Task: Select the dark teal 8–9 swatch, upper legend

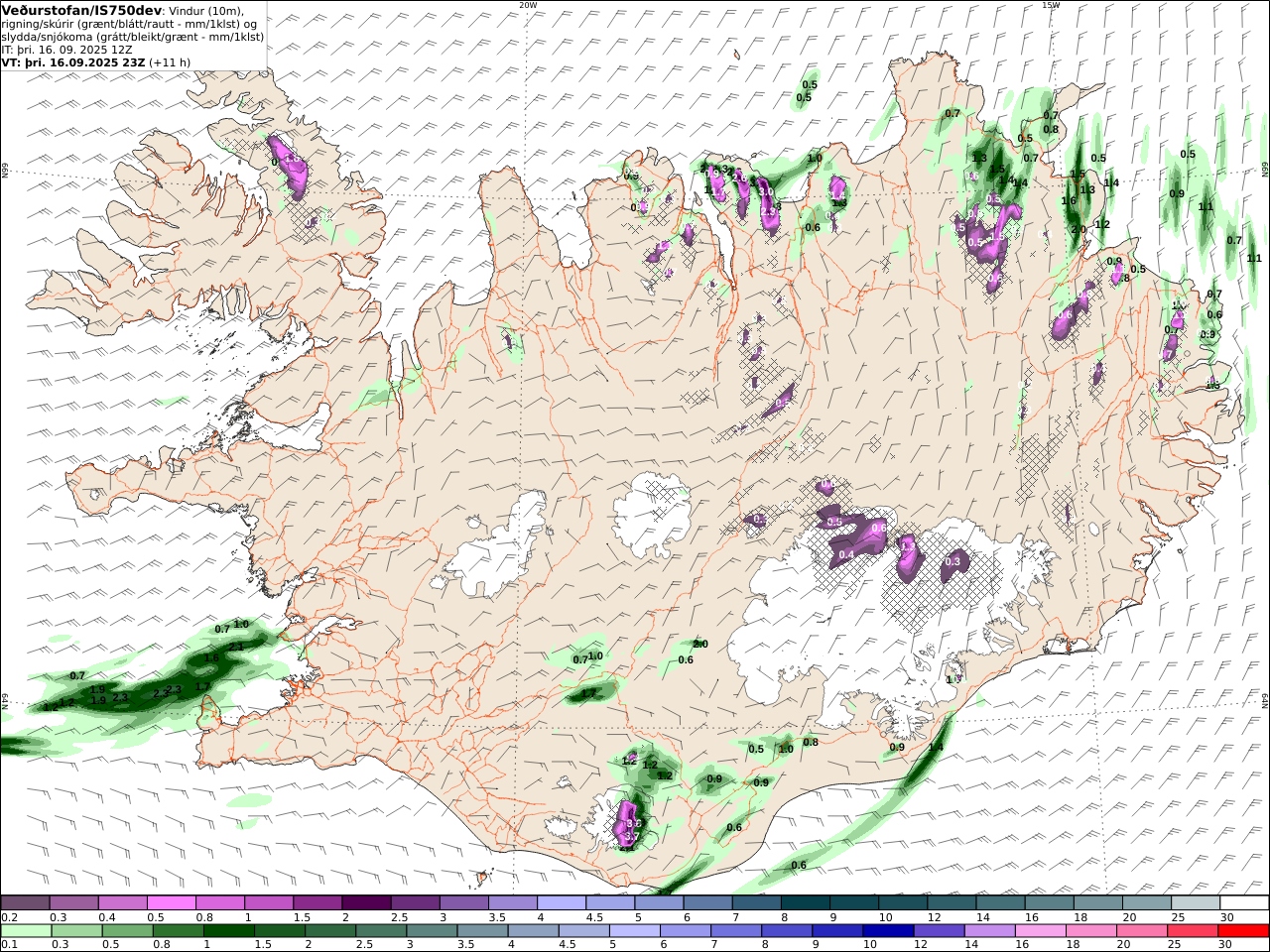Action: coord(806,902)
